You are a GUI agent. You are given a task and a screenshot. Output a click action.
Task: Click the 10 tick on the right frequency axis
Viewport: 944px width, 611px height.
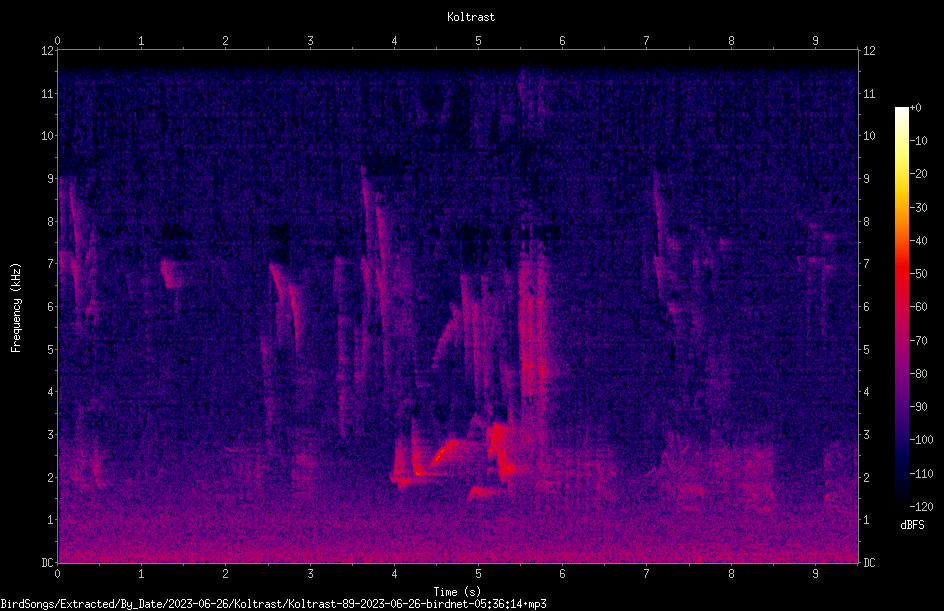(x=869, y=136)
